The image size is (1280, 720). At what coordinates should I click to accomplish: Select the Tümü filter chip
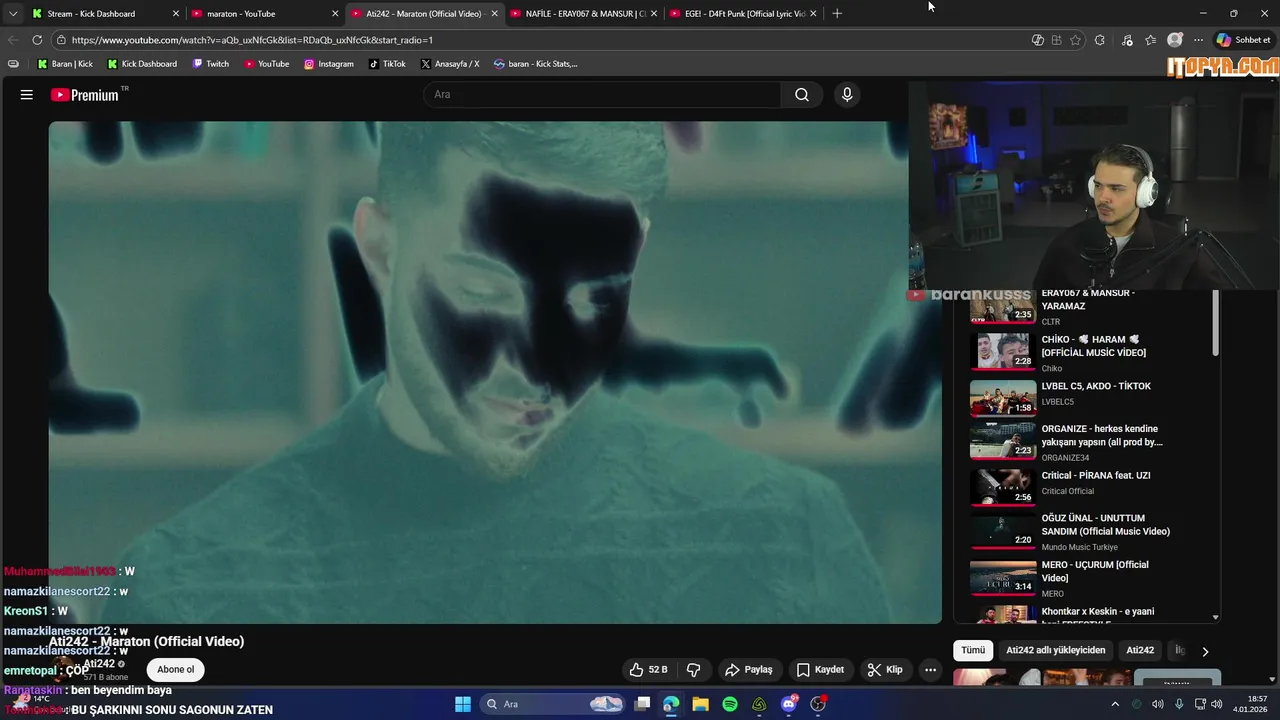point(973,650)
